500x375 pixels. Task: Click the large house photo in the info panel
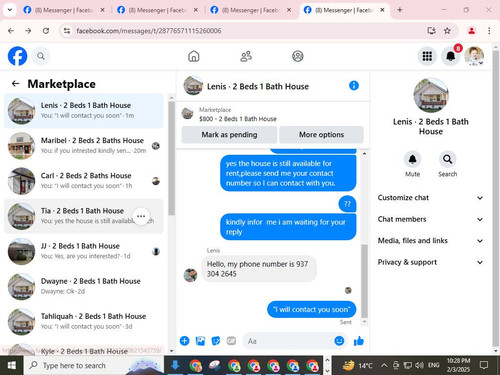pyautogui.click(x=431, y=95)
